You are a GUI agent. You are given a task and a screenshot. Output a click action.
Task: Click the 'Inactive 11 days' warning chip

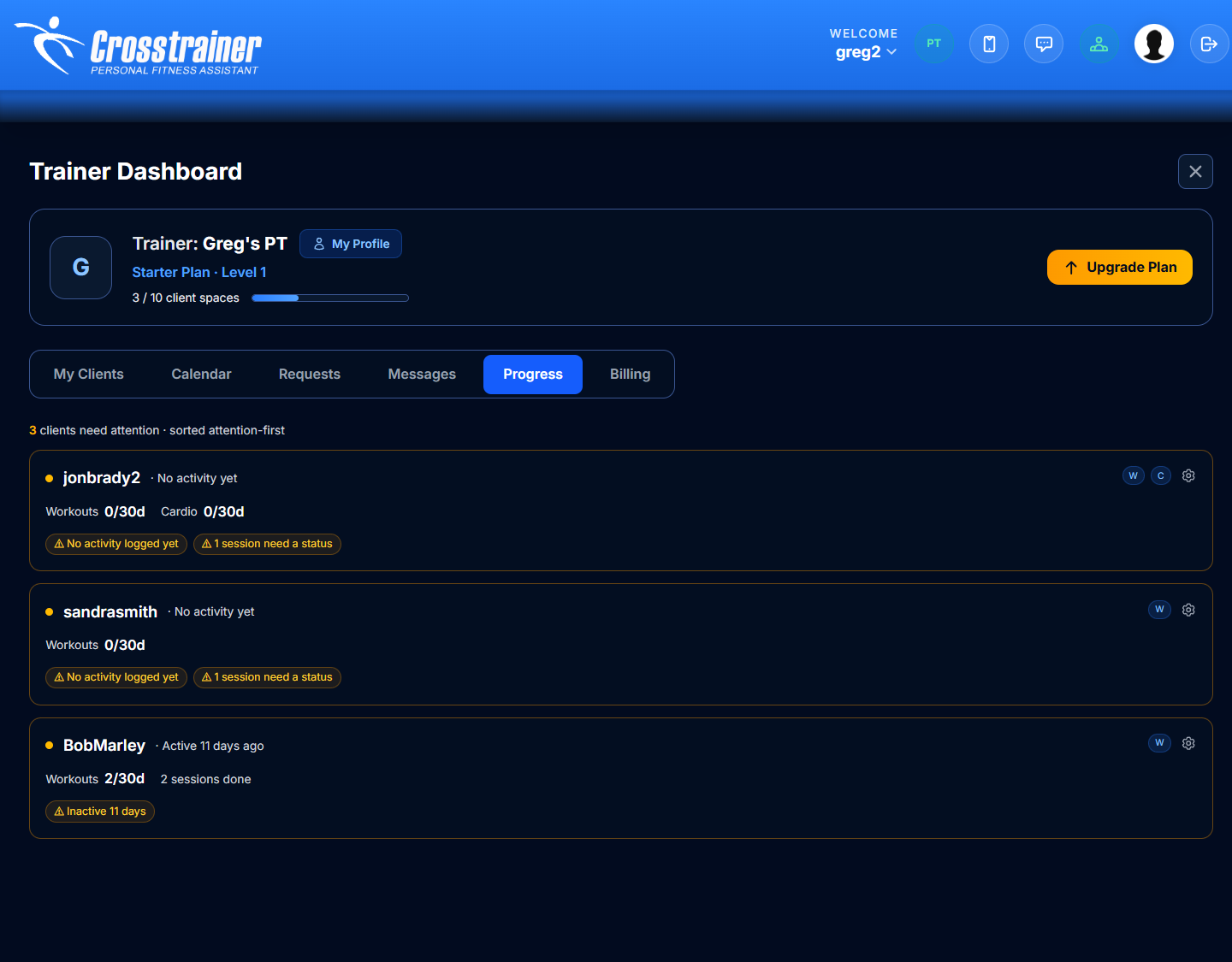pos(100,812)
